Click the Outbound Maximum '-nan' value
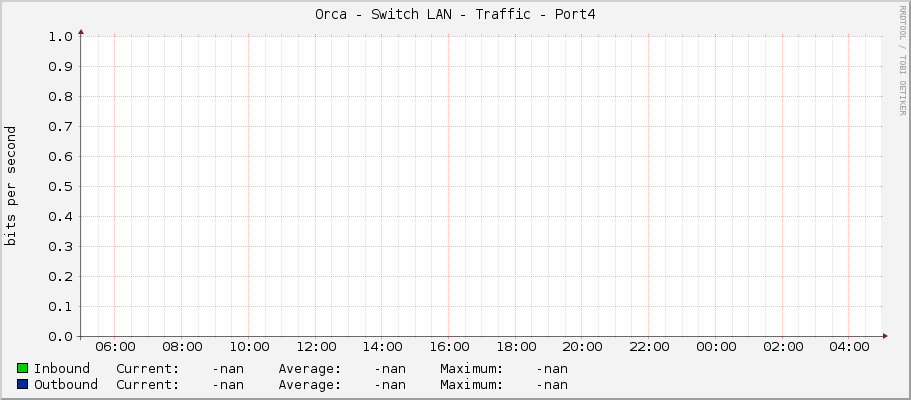The height and width of the screenshot is (400, 911). tap(552, 384)
